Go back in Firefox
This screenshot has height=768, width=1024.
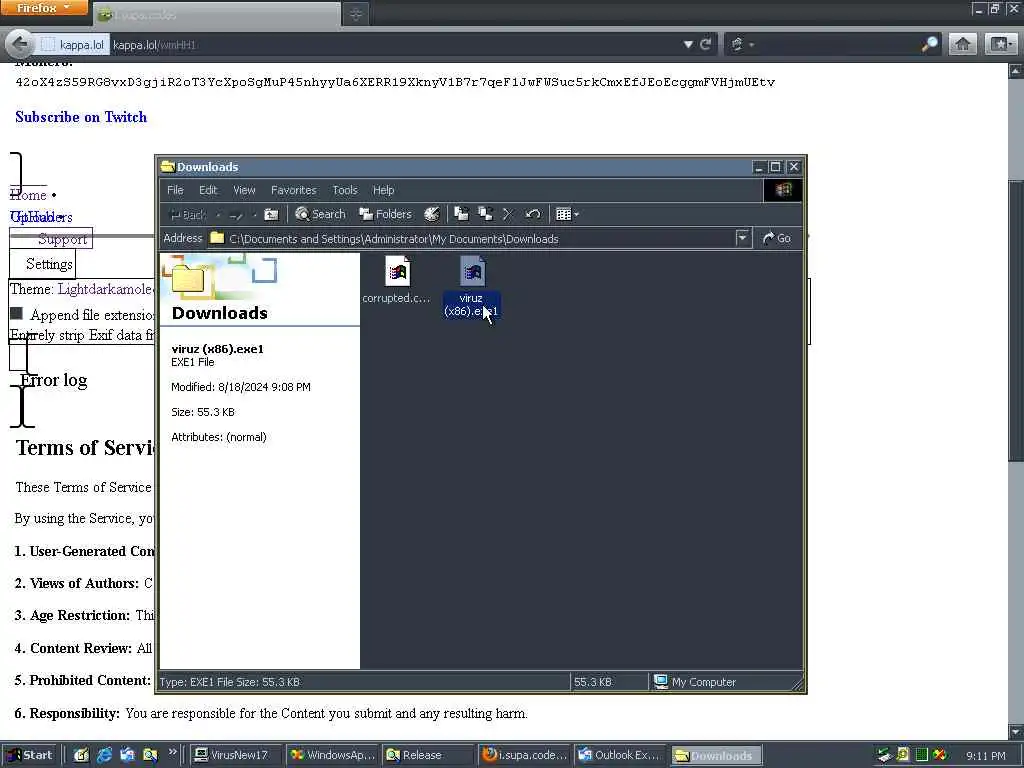[x=20, y=44]
